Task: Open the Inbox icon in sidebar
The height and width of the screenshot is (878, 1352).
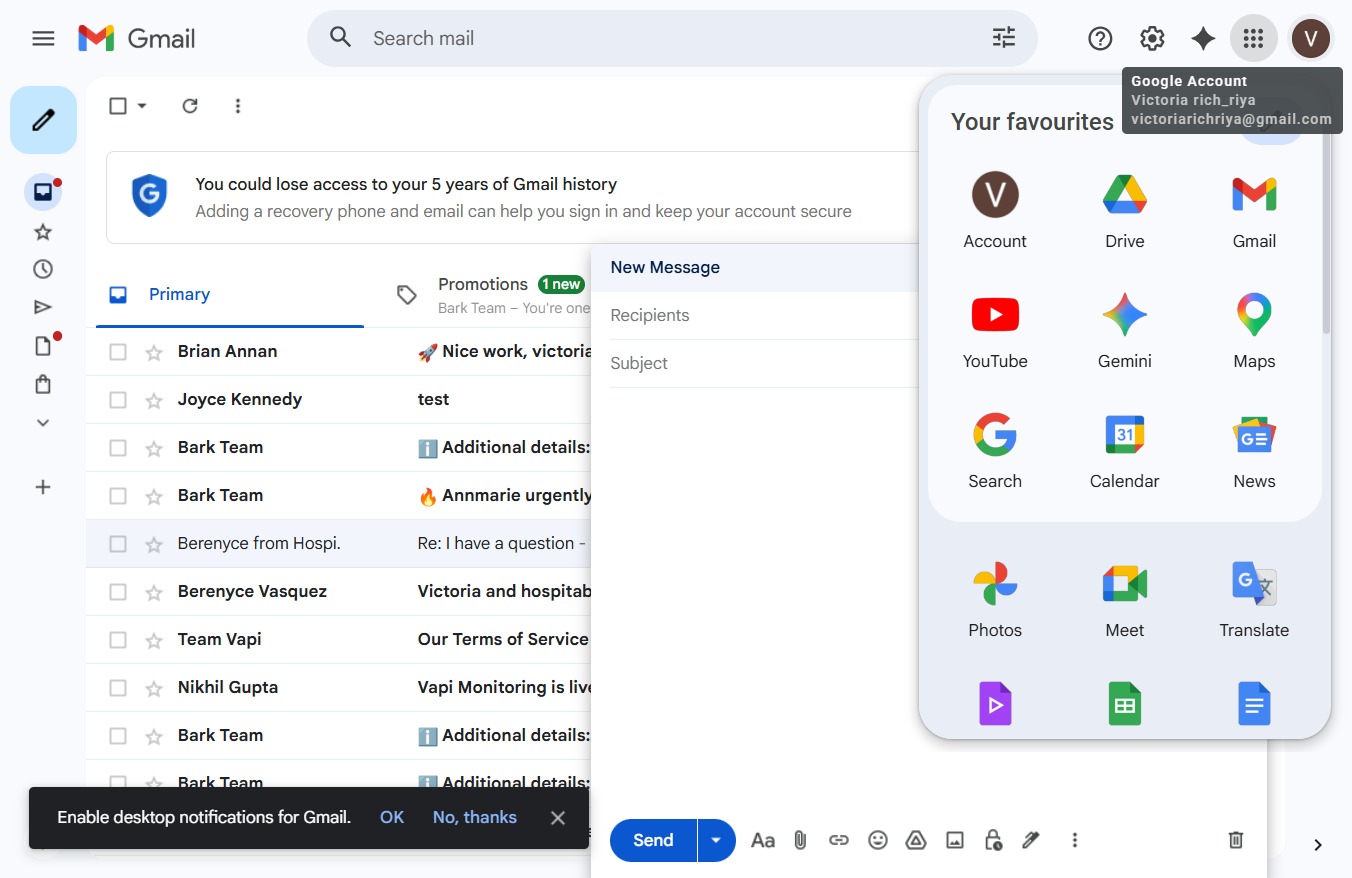Action: click(x=43, y=192)
